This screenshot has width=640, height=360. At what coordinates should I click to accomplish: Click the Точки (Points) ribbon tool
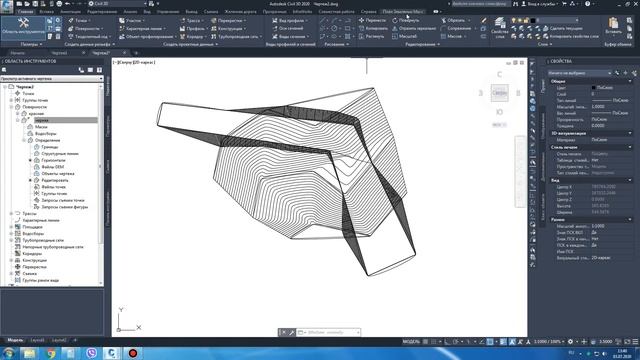tap(78, 20)
